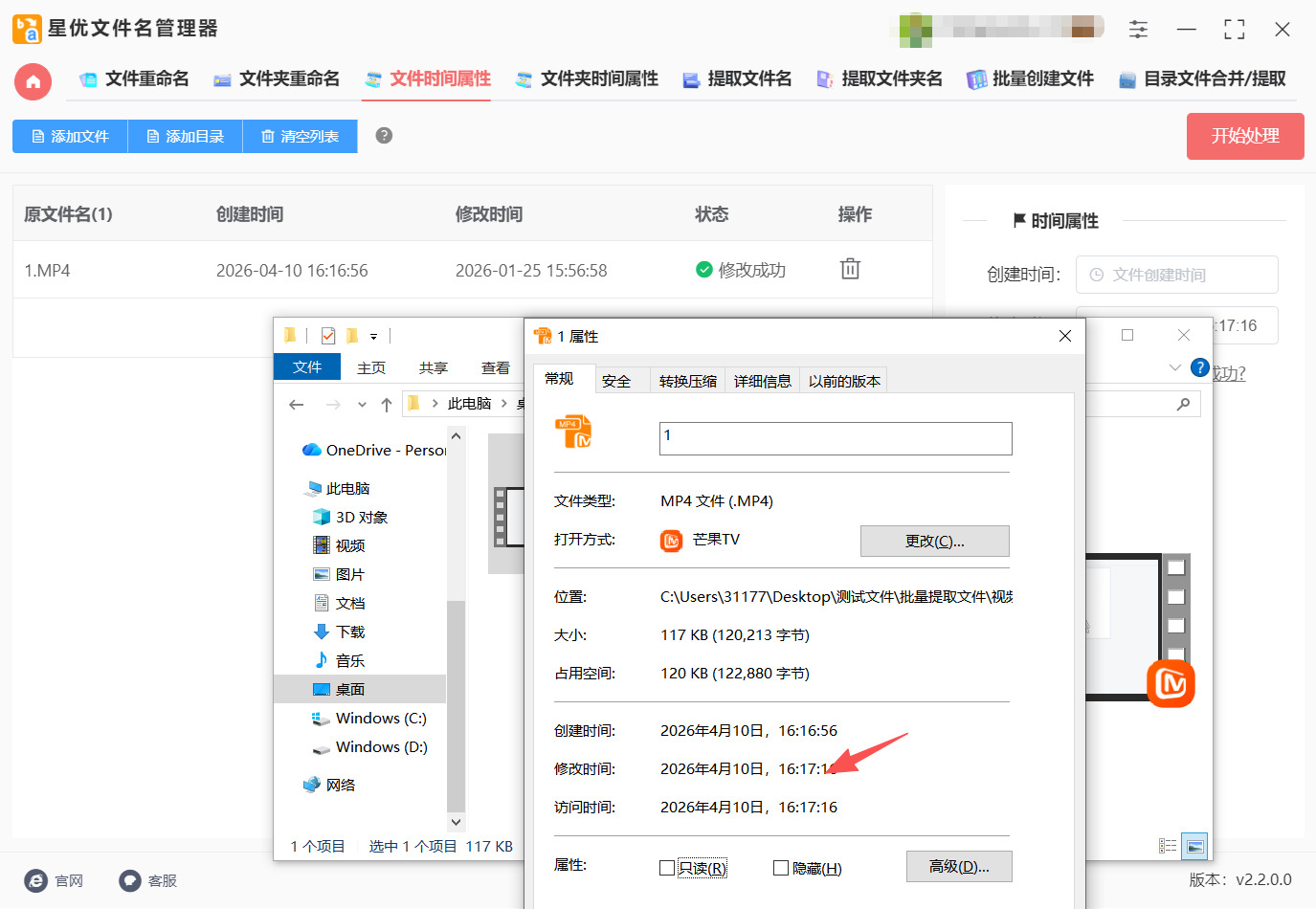Open the settings menu icon in title bar
Image resolution: width=1316 pixels, height=909 pixels.
pos(1138,29)
